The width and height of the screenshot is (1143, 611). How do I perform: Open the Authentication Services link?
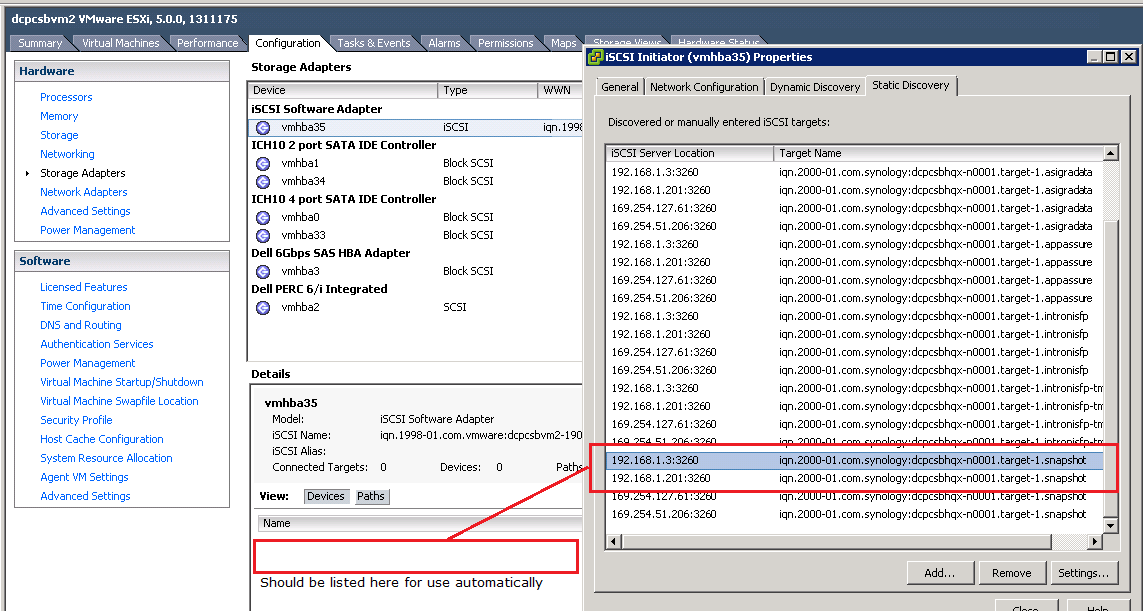click(x=97, y=344)
